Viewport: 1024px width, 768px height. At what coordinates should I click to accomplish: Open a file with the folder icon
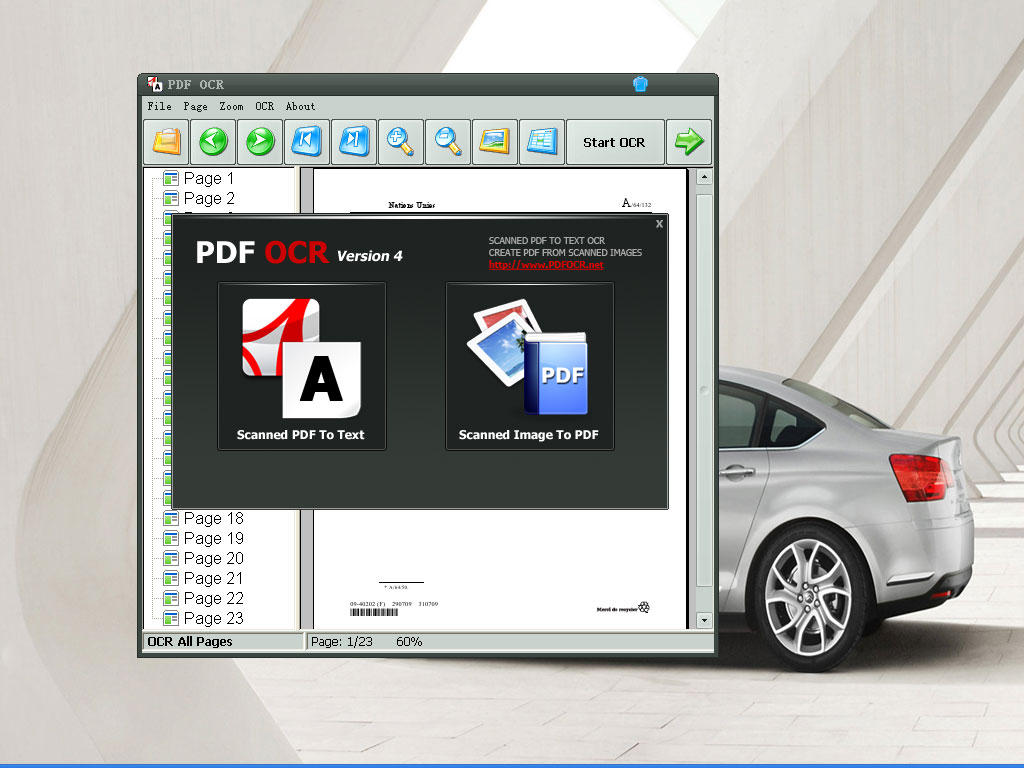(x=167, y=142)
